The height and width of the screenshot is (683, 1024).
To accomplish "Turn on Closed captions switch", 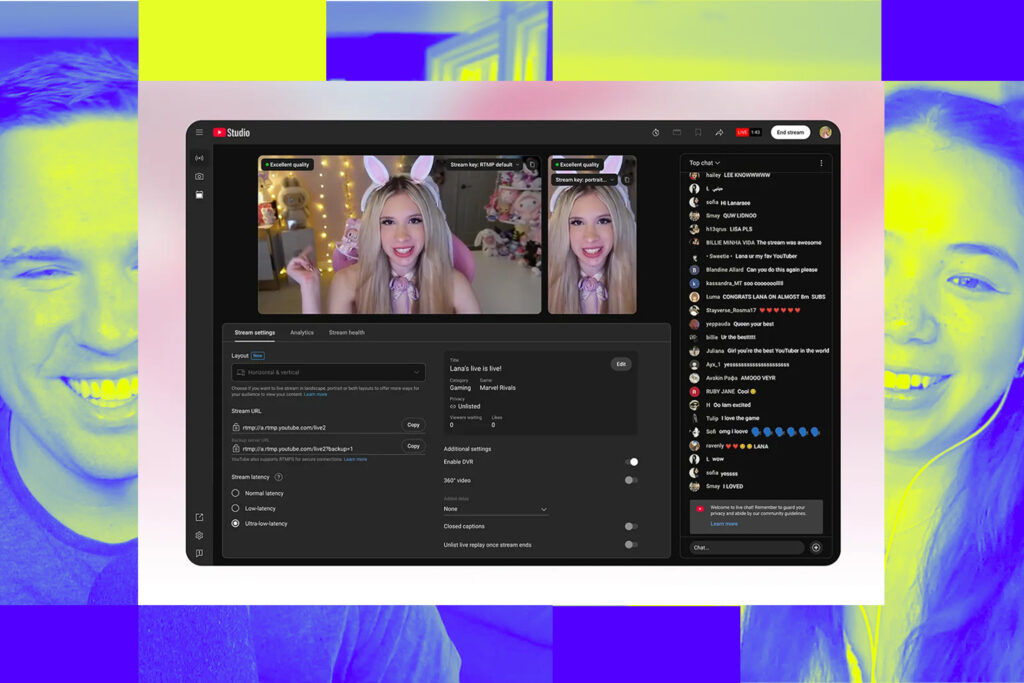I will point(631,526).
